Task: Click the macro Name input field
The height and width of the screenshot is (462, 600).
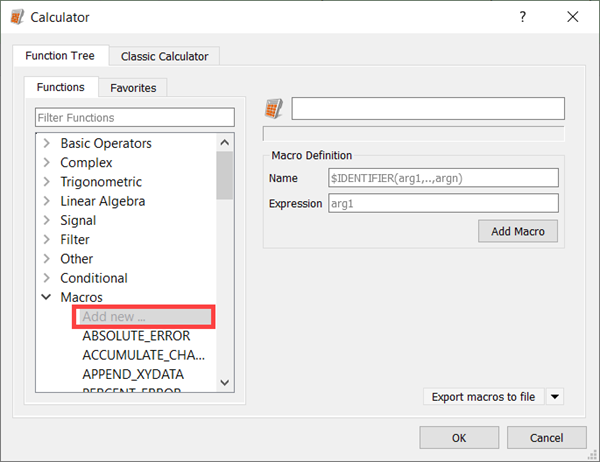Action: [443, 178]
